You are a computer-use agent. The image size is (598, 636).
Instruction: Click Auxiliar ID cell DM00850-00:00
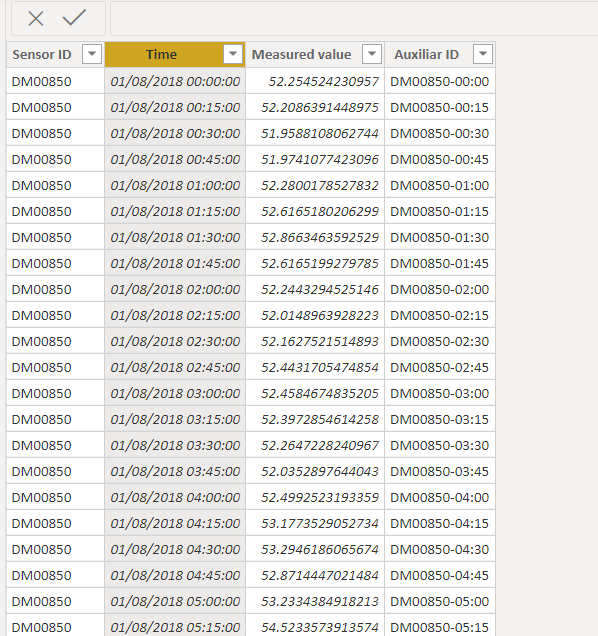[x=440, y=81]
